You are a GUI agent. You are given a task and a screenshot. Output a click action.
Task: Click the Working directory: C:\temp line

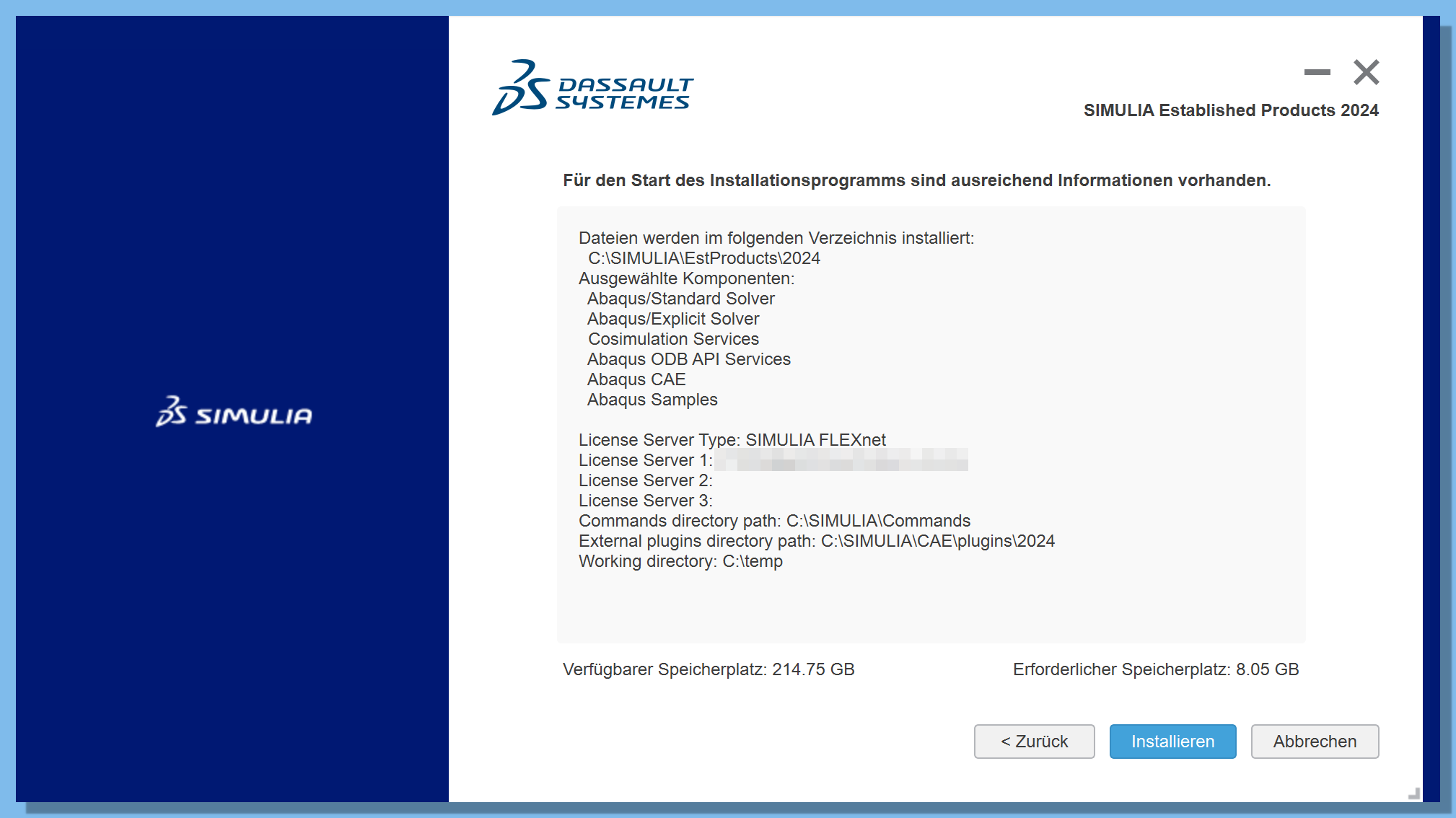(680, 561)
